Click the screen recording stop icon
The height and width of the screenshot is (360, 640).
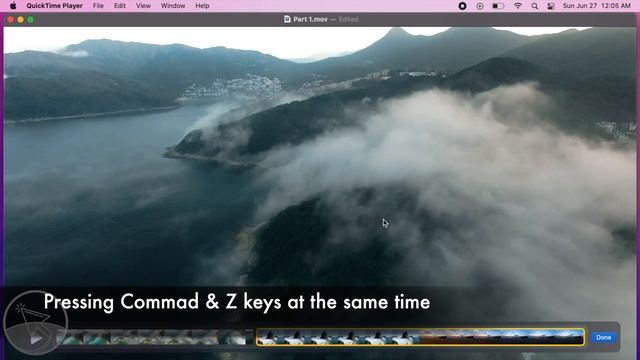coord(462,6)
